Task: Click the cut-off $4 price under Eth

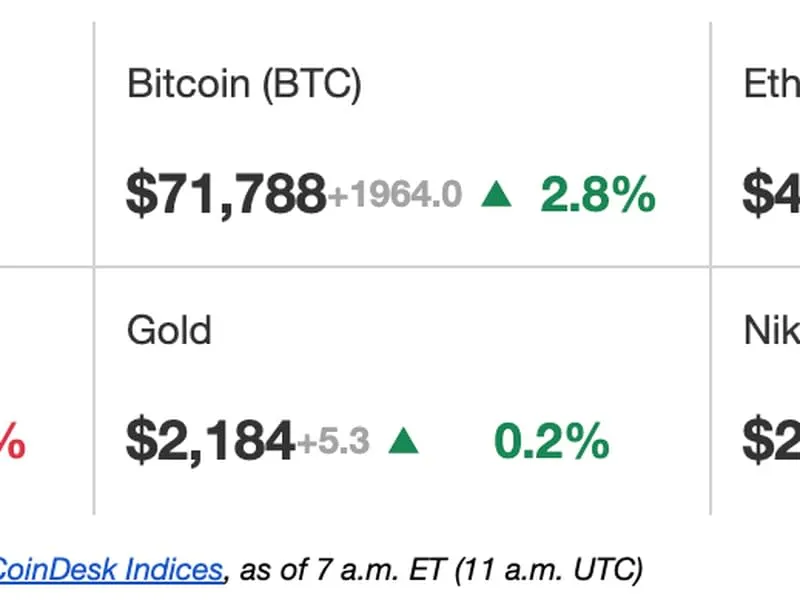Action: pyautogui.click(x=771, y=194)
